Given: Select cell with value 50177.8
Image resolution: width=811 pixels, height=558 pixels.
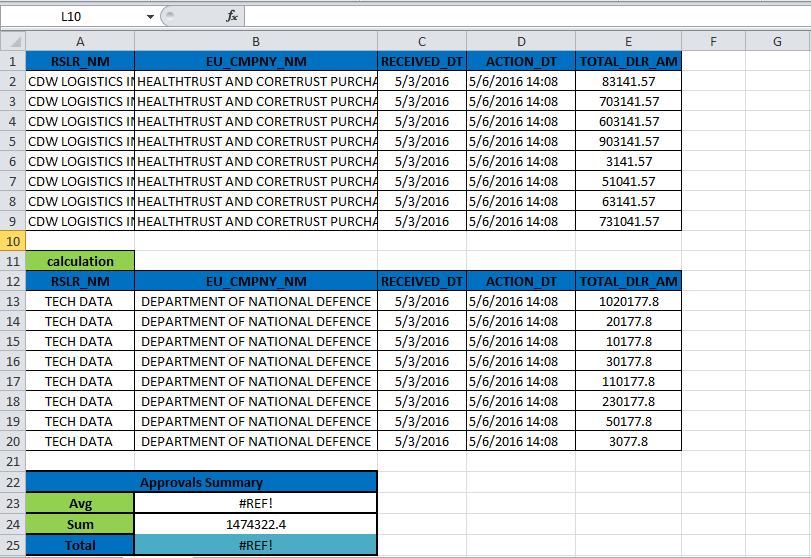Looking at the screenshot, I should pyautogui.click(x=628, y=421).
